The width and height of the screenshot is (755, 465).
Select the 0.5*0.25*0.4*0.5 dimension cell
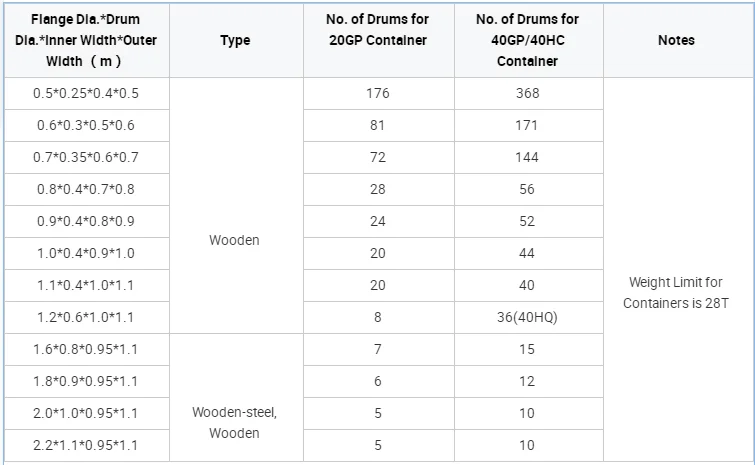[86, 93]
